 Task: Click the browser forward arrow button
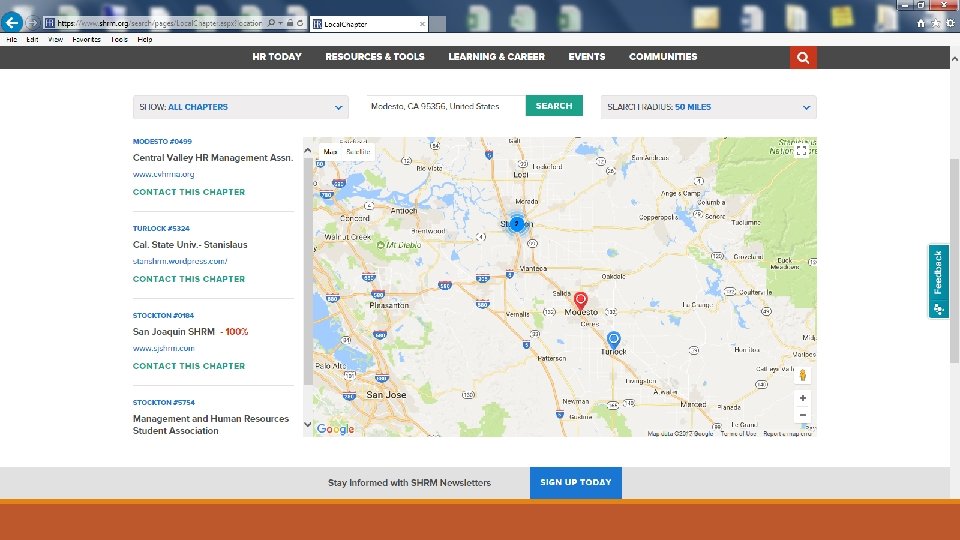32,23
